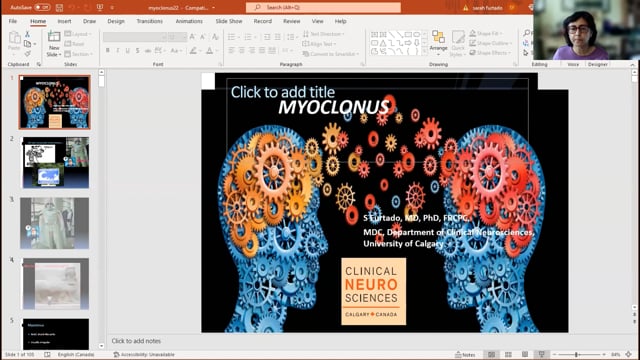Switch to Slide Sorter view icon

pyautogui.click(x=508, y=355)
